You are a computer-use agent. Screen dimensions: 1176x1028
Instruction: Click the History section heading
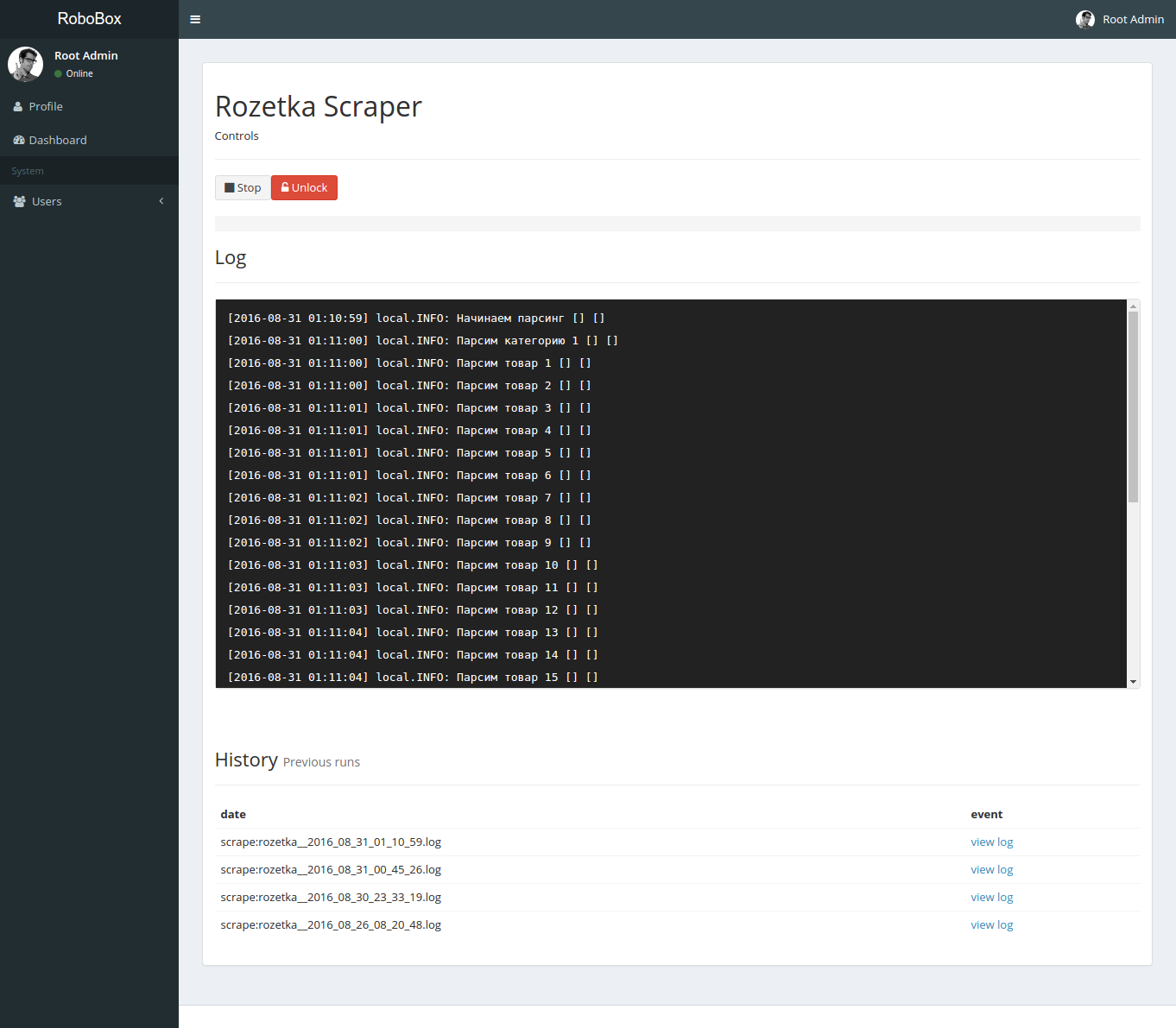(246, 760)
